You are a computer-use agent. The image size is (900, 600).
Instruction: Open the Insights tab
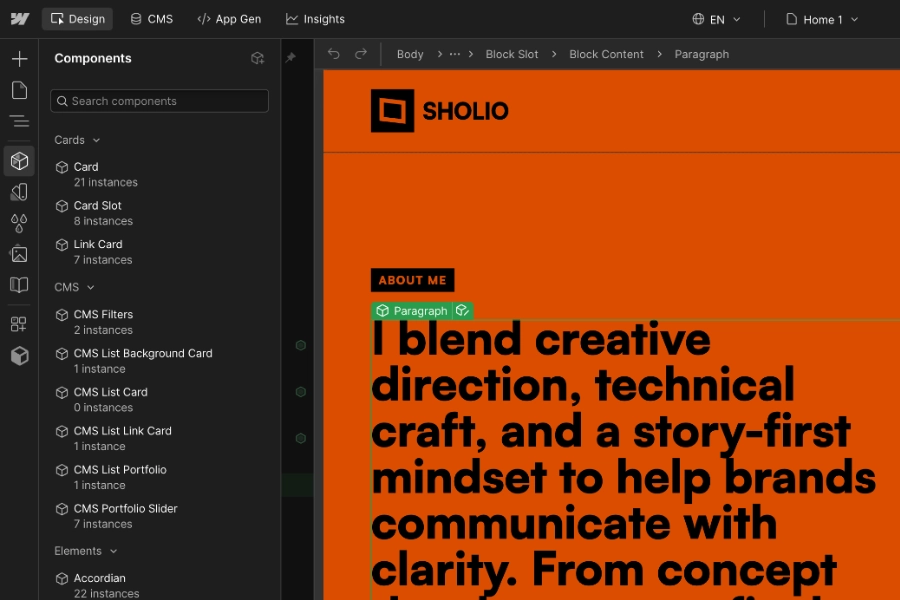[315, 18]
